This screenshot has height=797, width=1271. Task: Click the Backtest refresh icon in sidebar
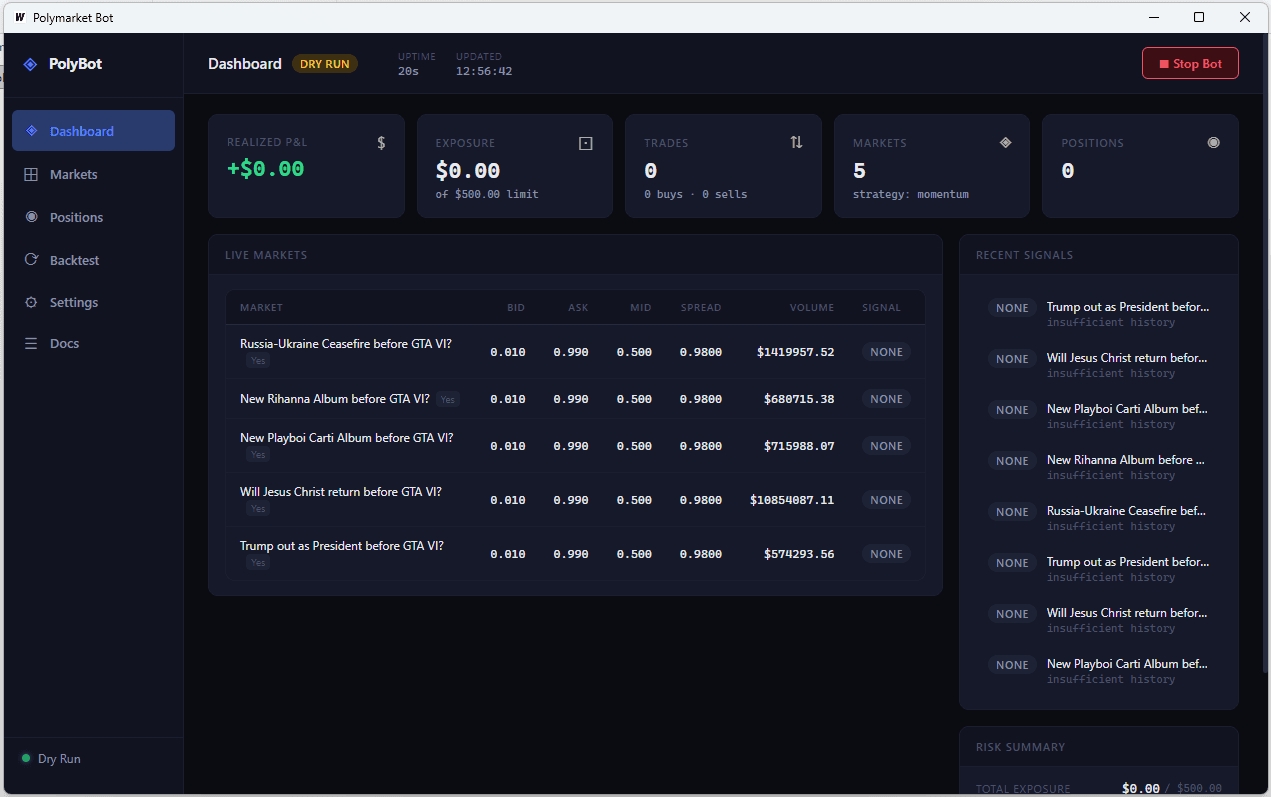point(31,260)
